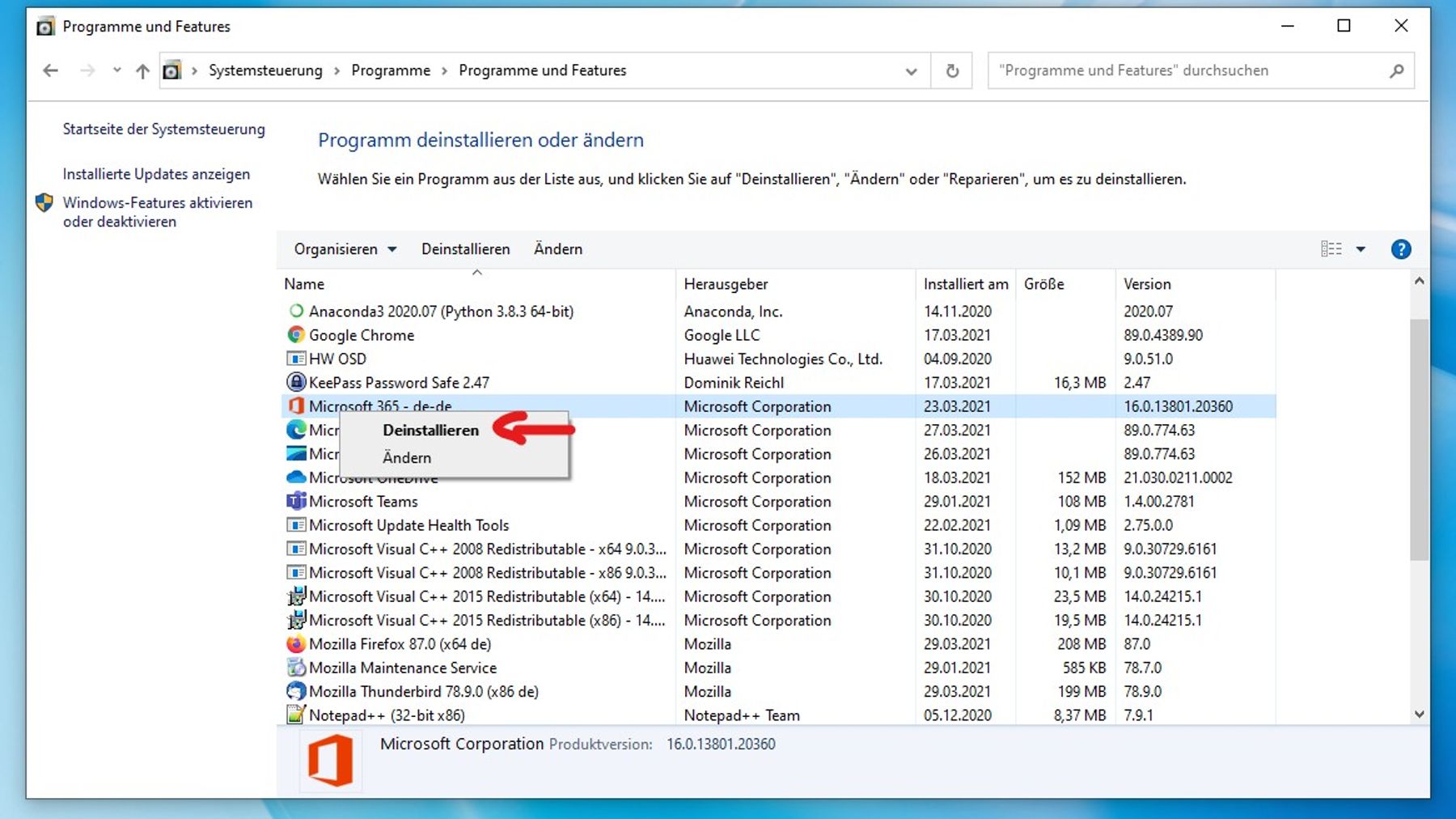The width and height of the screenshot is (1456, 819).
Task: Sort by Herausgeber column header
Action: coord(796,284)
